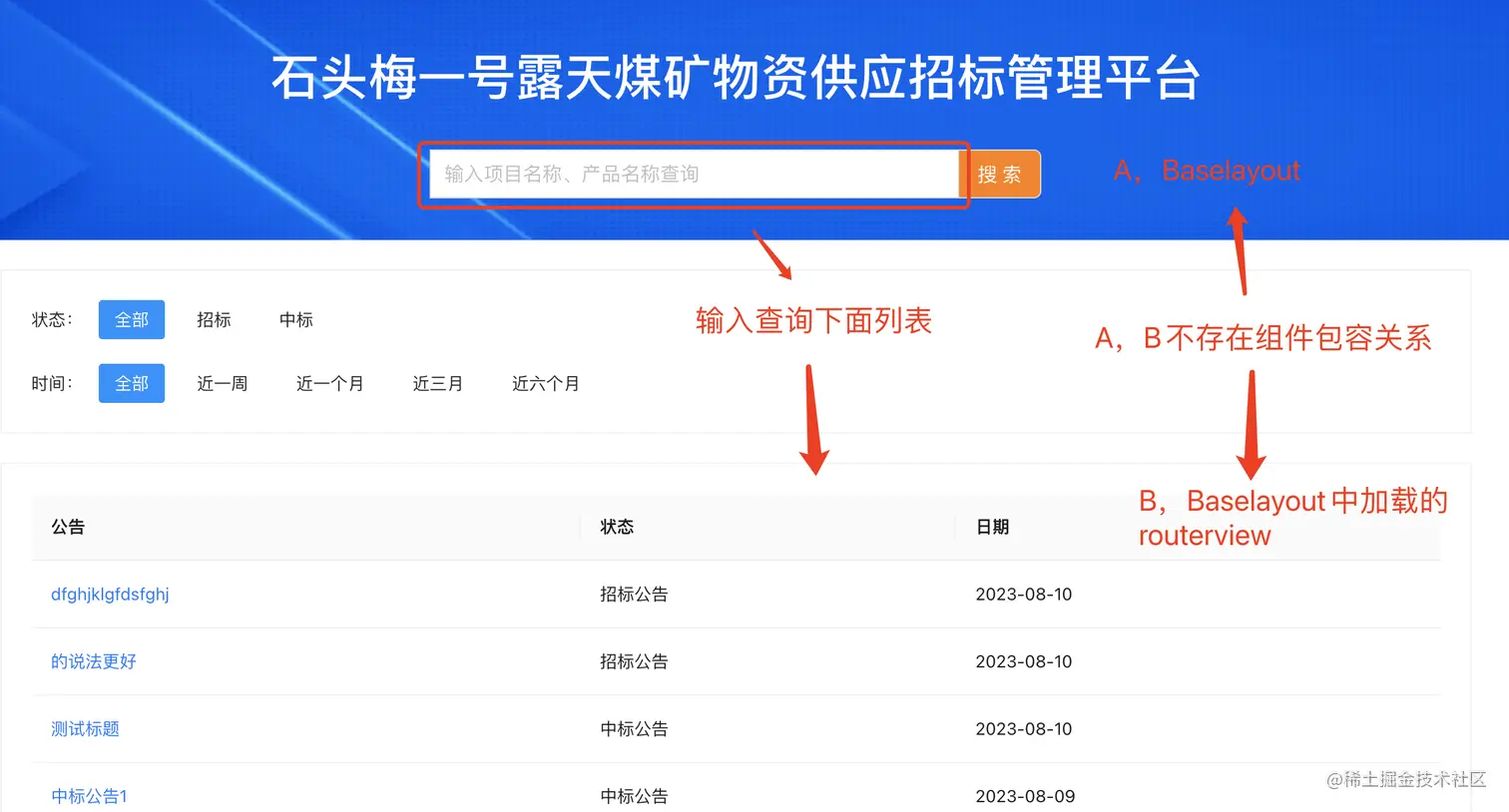Filter by 近六个月
1509x812 pixels.
(x=546, y=384)
